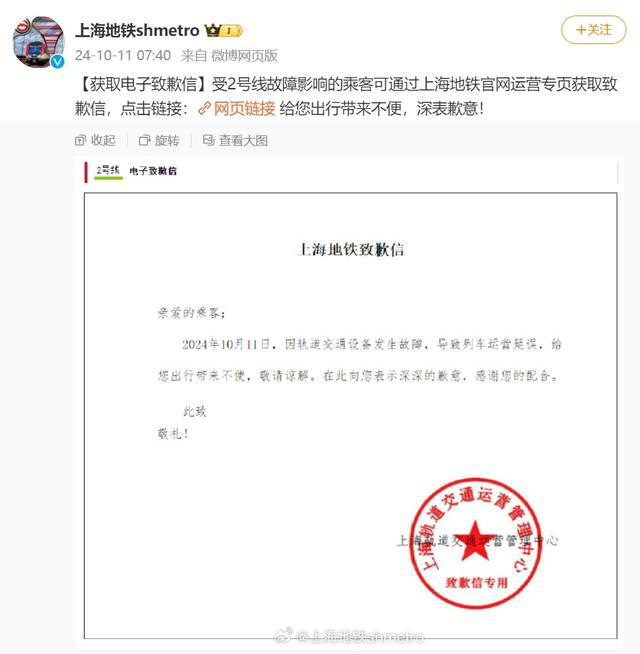Open the 24-10-11 07:40 timestamp link

point(123,55)
